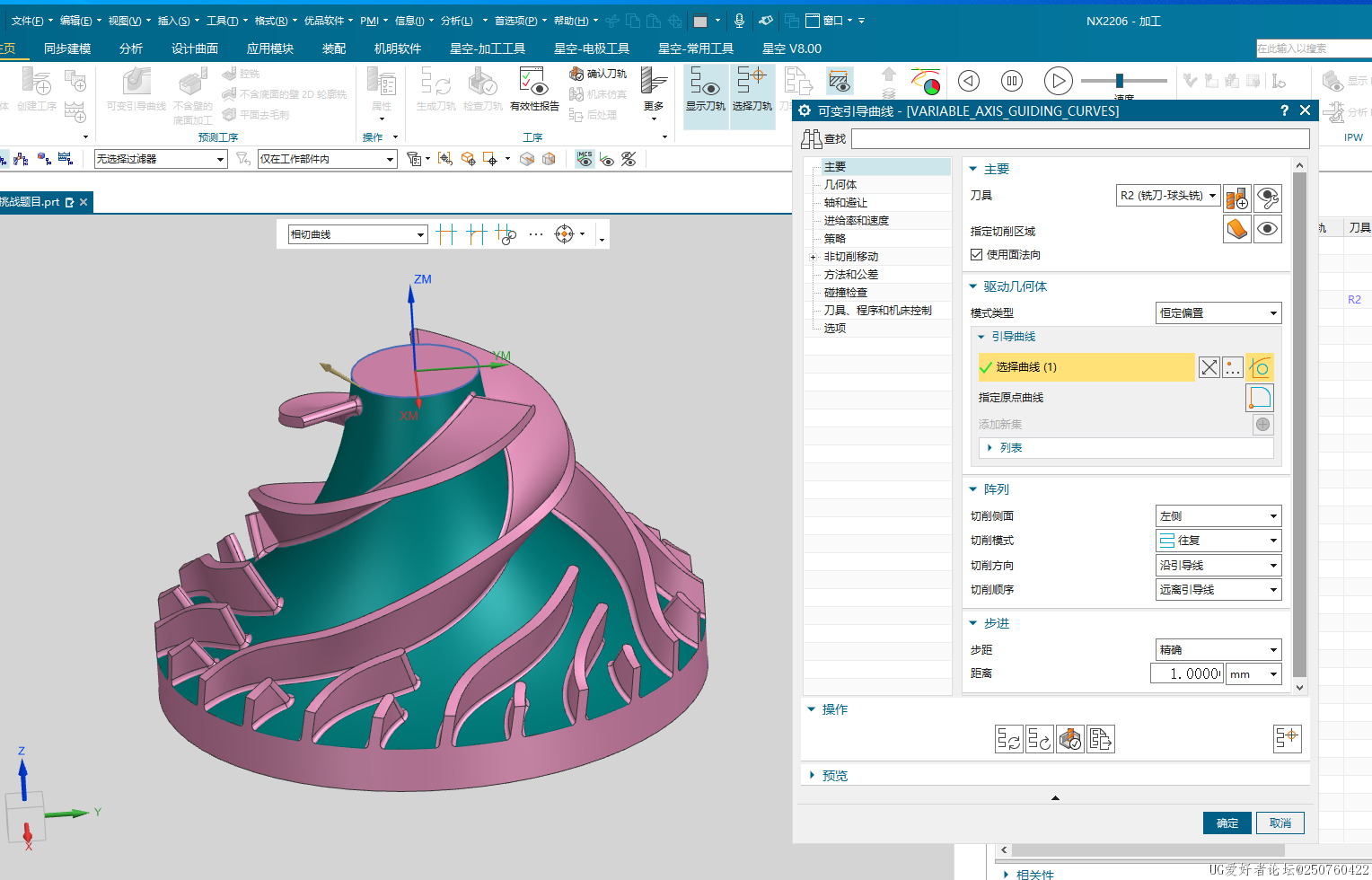
Task: Expand the 列表 list section
Action: click(989, 447)
